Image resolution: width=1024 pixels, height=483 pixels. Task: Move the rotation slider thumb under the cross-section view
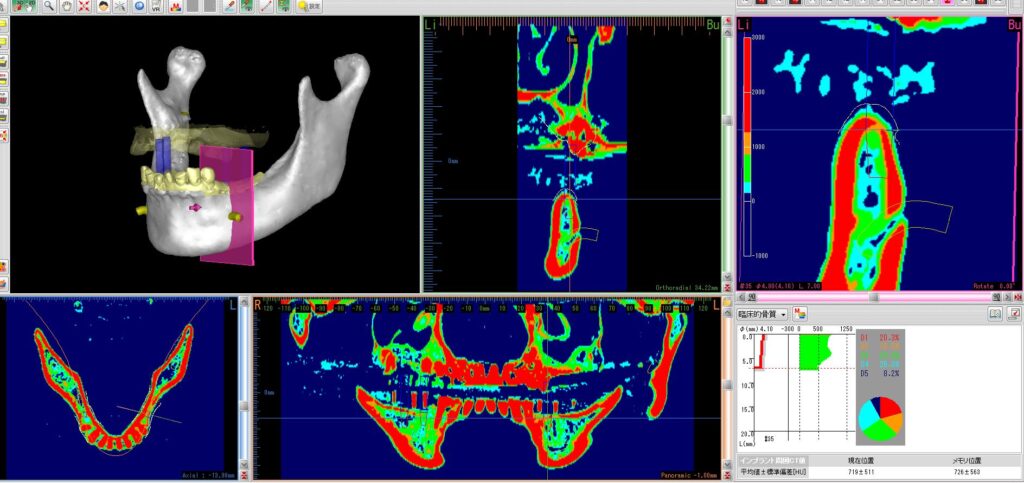pos(873,296)
